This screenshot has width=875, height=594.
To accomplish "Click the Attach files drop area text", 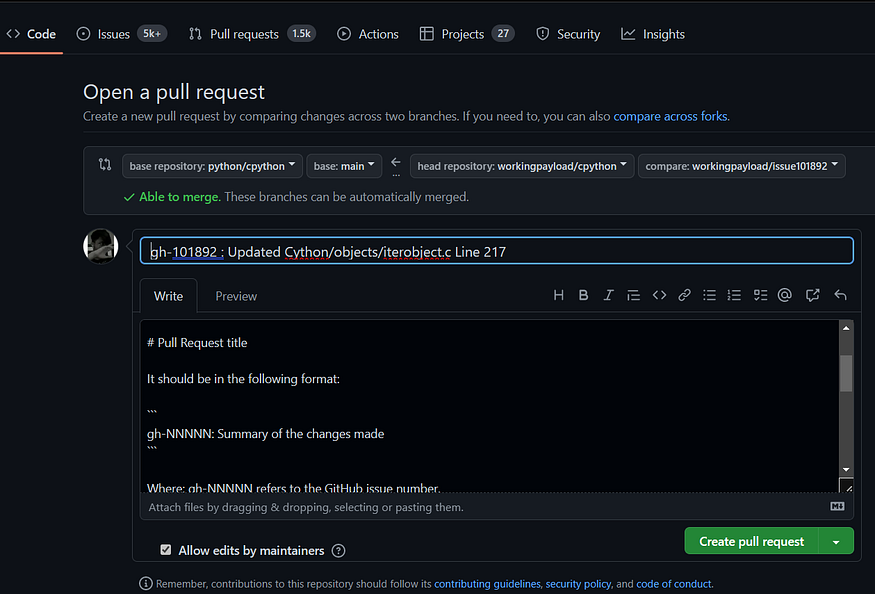I will pos(306,507).
